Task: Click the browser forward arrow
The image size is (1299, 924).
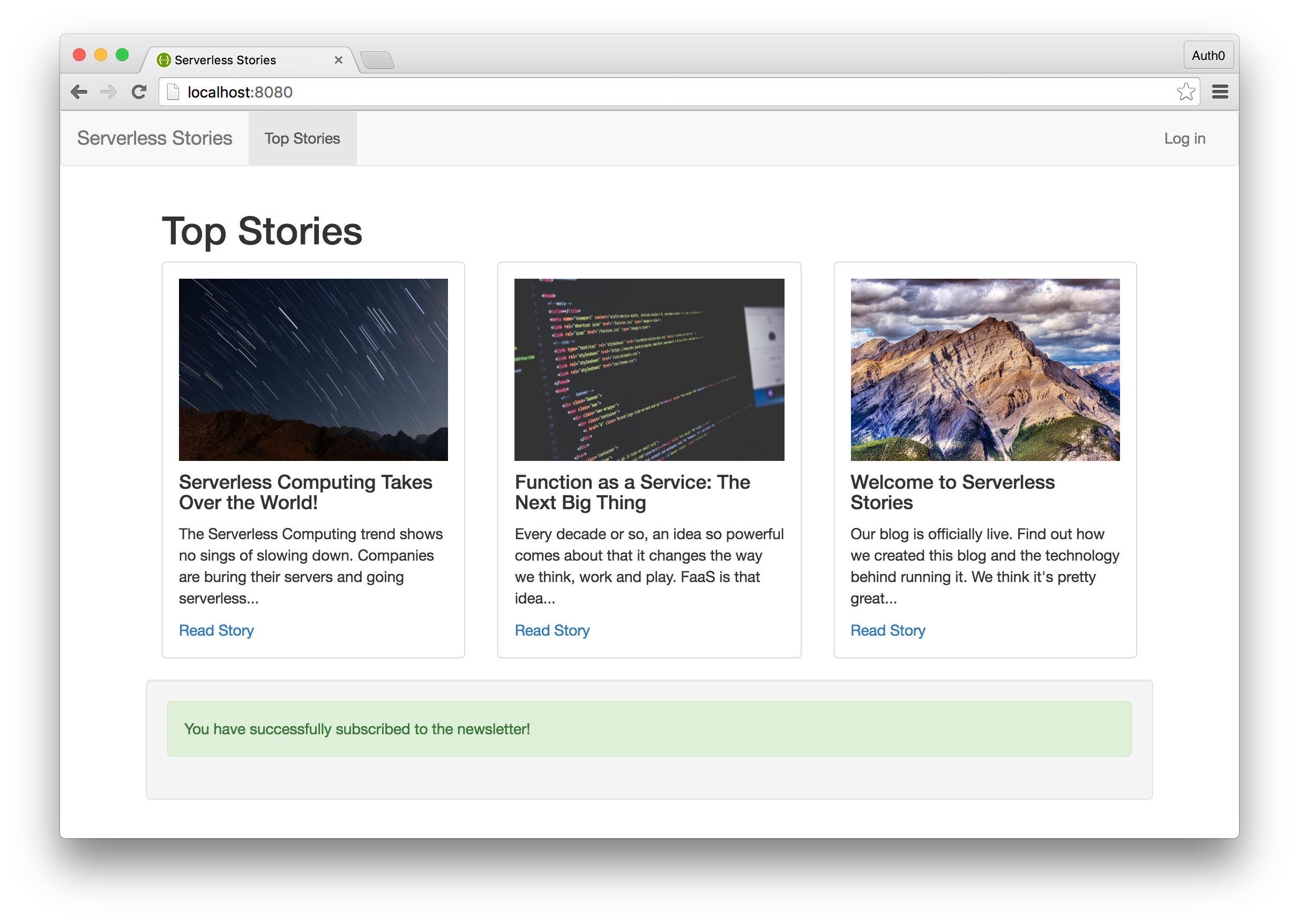Action: 108,92
